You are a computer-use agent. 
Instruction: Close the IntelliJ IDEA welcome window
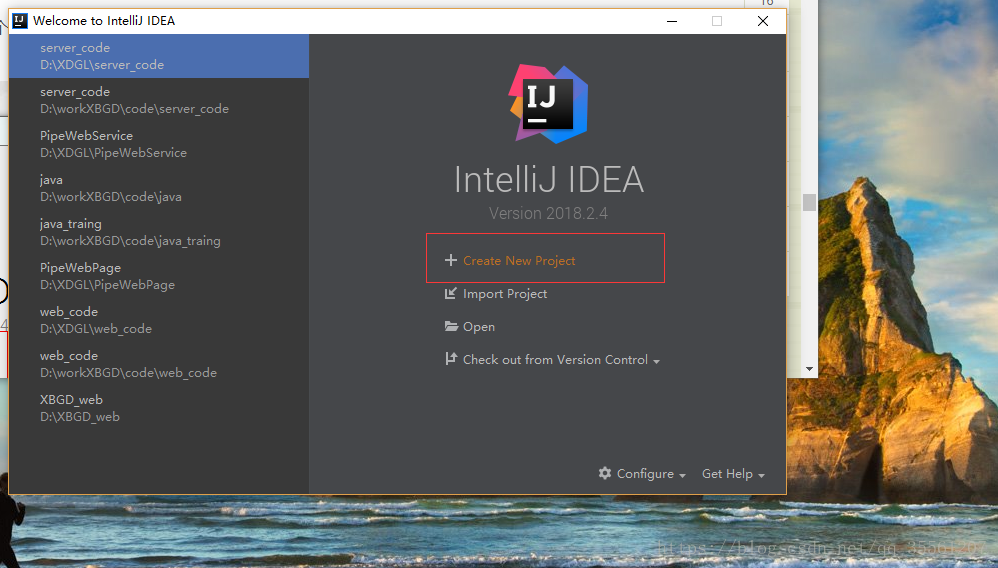pyautogui.click(x=763, y=21)
